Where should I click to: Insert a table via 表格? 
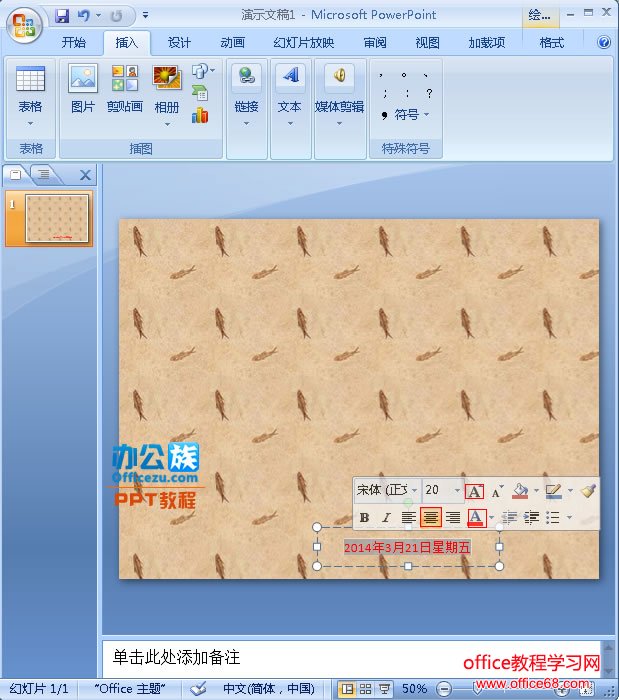click(x=30, y=96)
